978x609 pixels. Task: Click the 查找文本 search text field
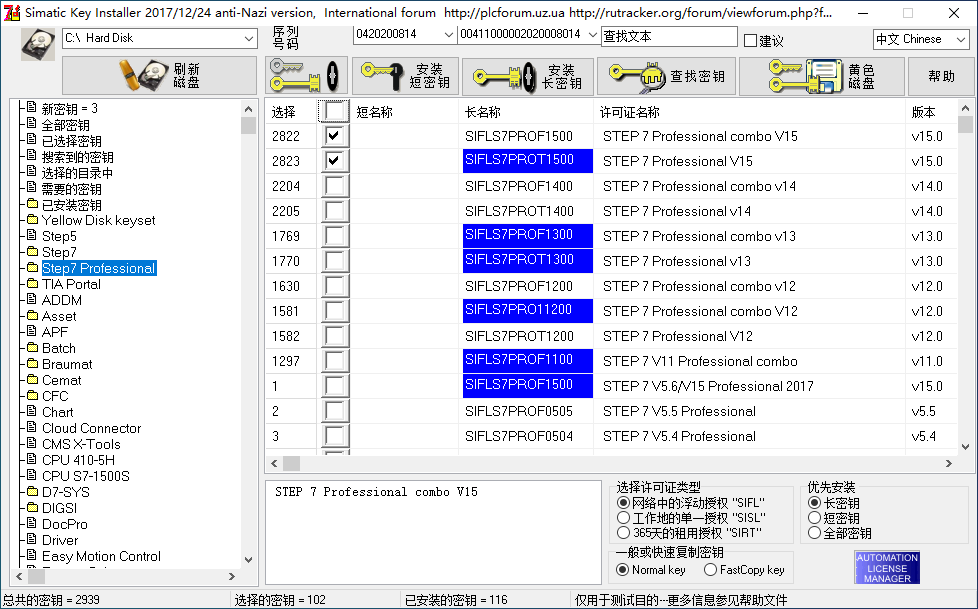click(x=669, y=36)
